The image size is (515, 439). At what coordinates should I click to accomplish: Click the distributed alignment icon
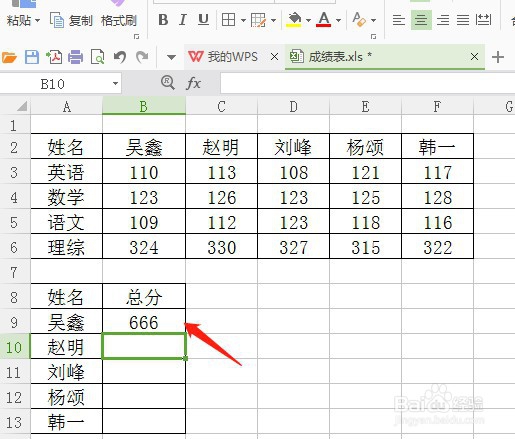pyautogui.click(x=483, y=20)
